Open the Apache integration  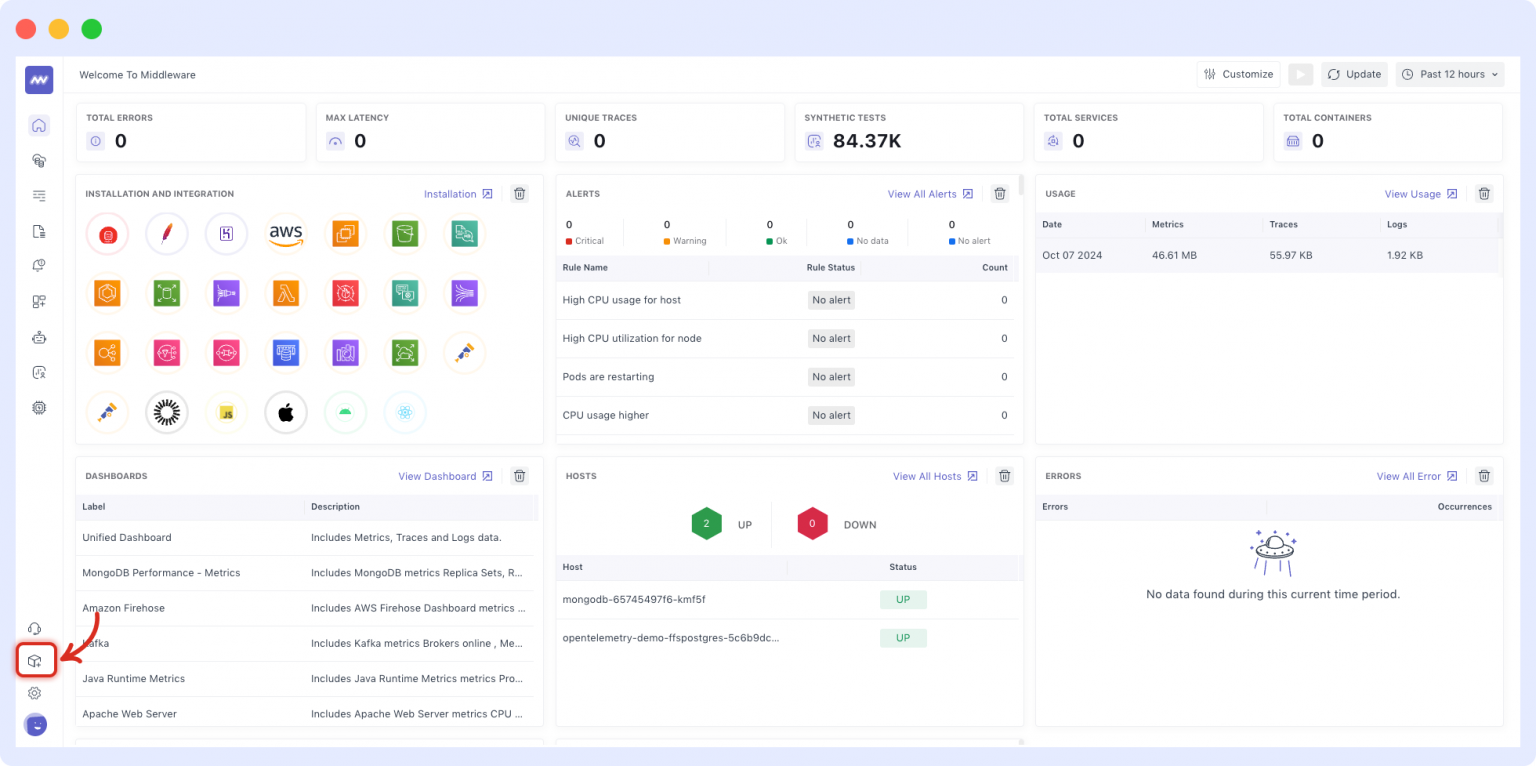click(x=166, y=232)
